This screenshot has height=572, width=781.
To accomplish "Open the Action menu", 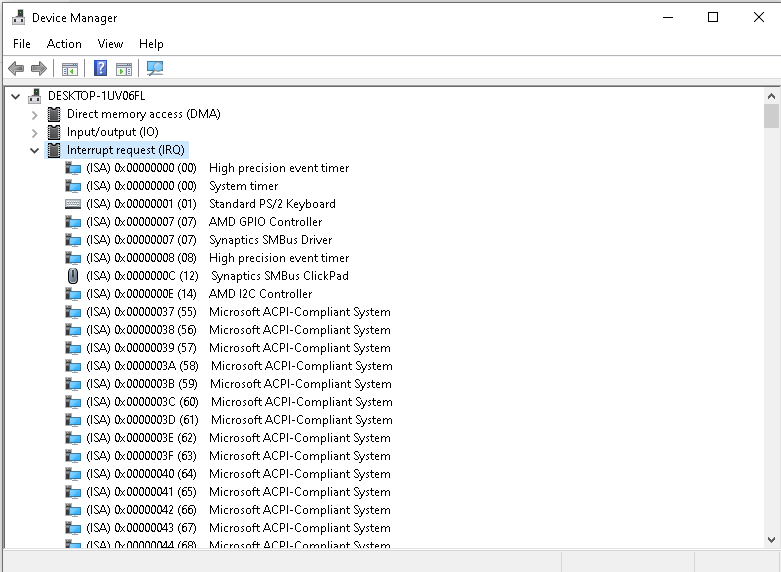I will tap(64, 44).
